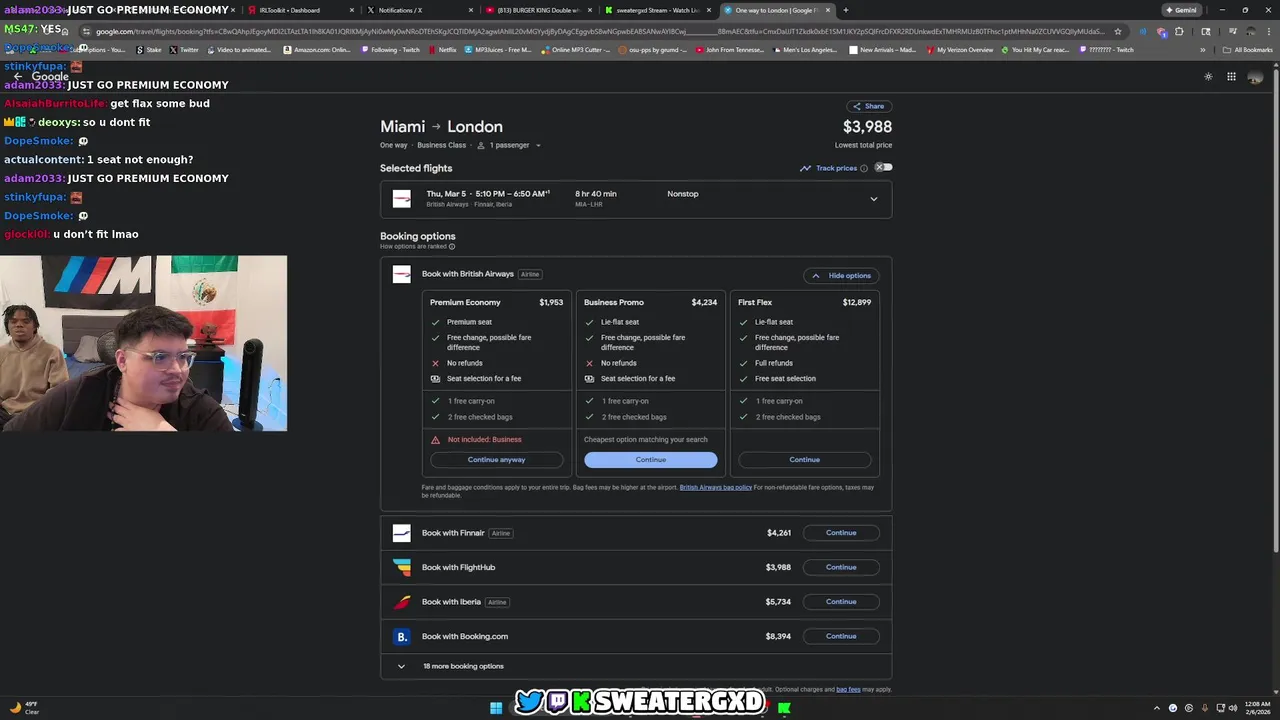1280x720 pixels.
Task: Click the Booking.com logo icon
Action: (402, 636)
